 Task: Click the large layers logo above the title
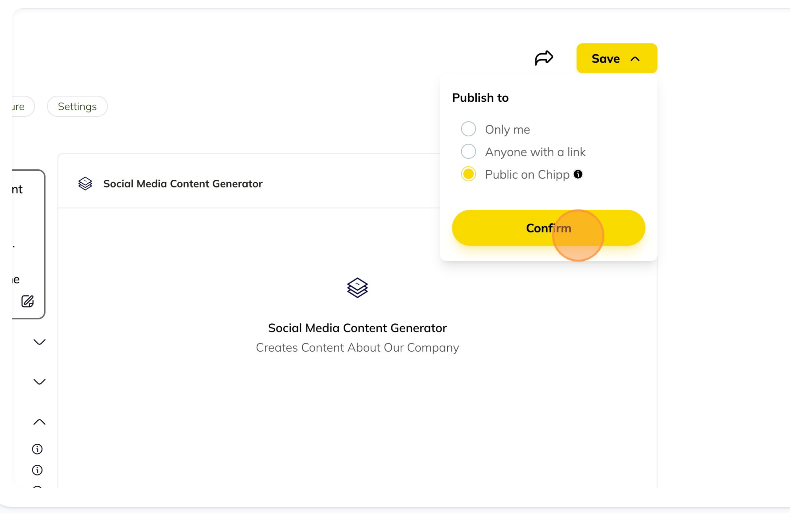tap(357, 288)
